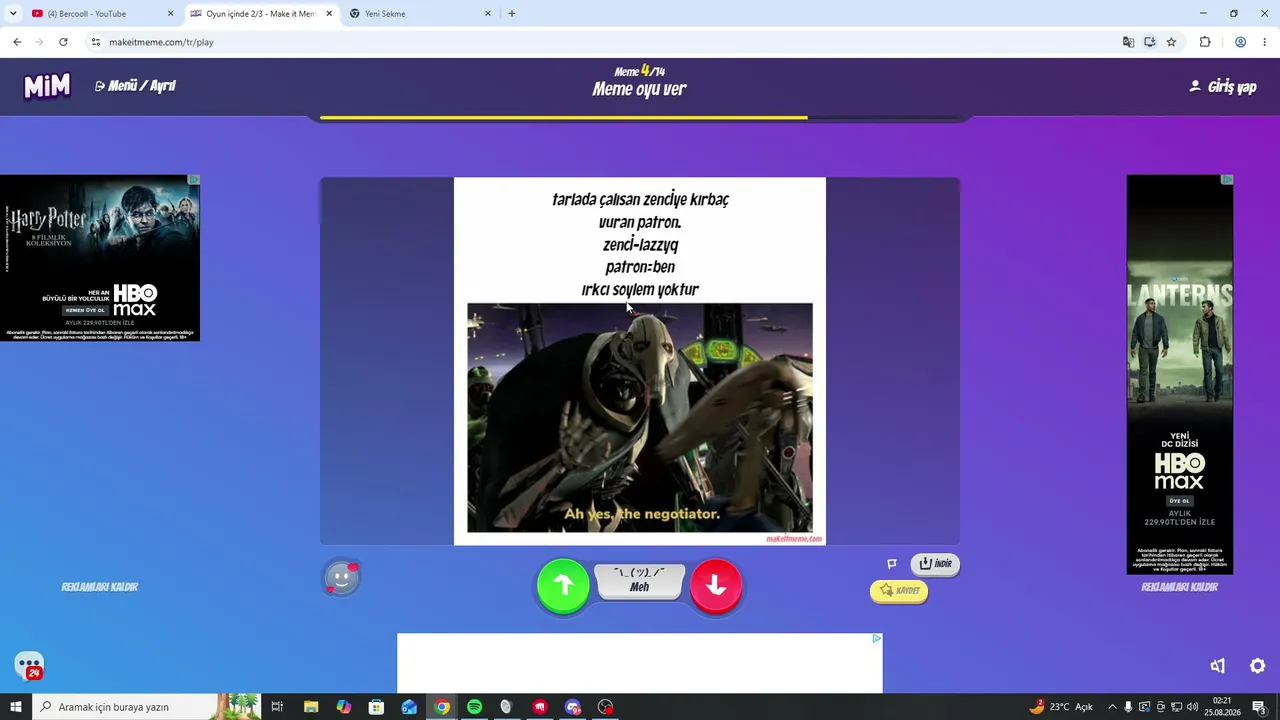1280x720 pixels.
Task: Open the browser extensions menu
Action: click(1205, 42)
